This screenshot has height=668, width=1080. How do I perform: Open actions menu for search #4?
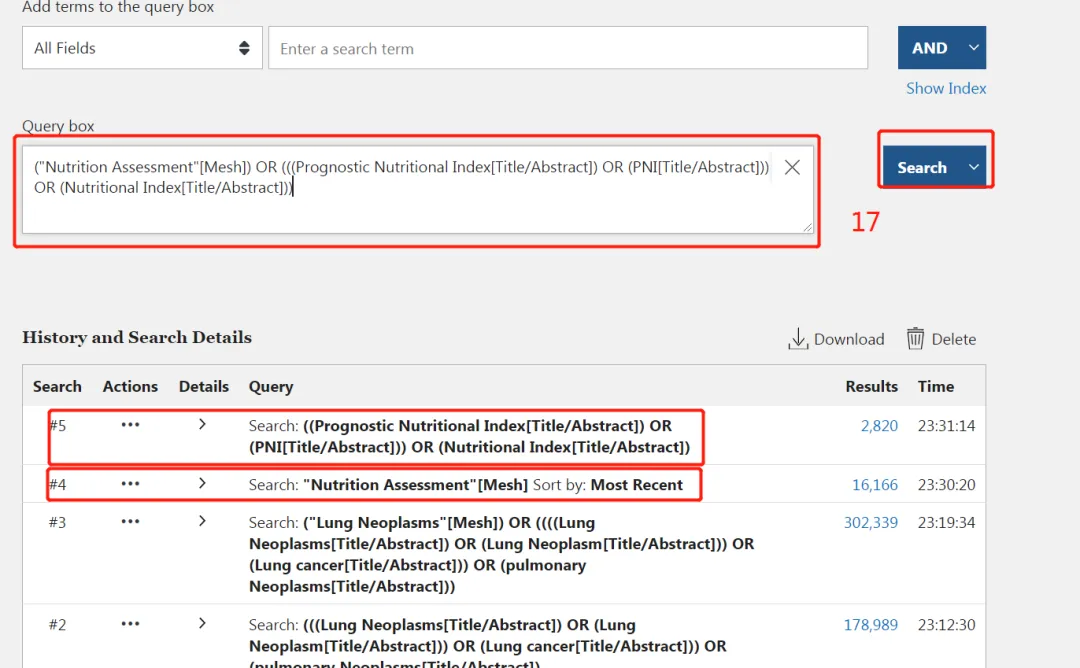(130, 484)
